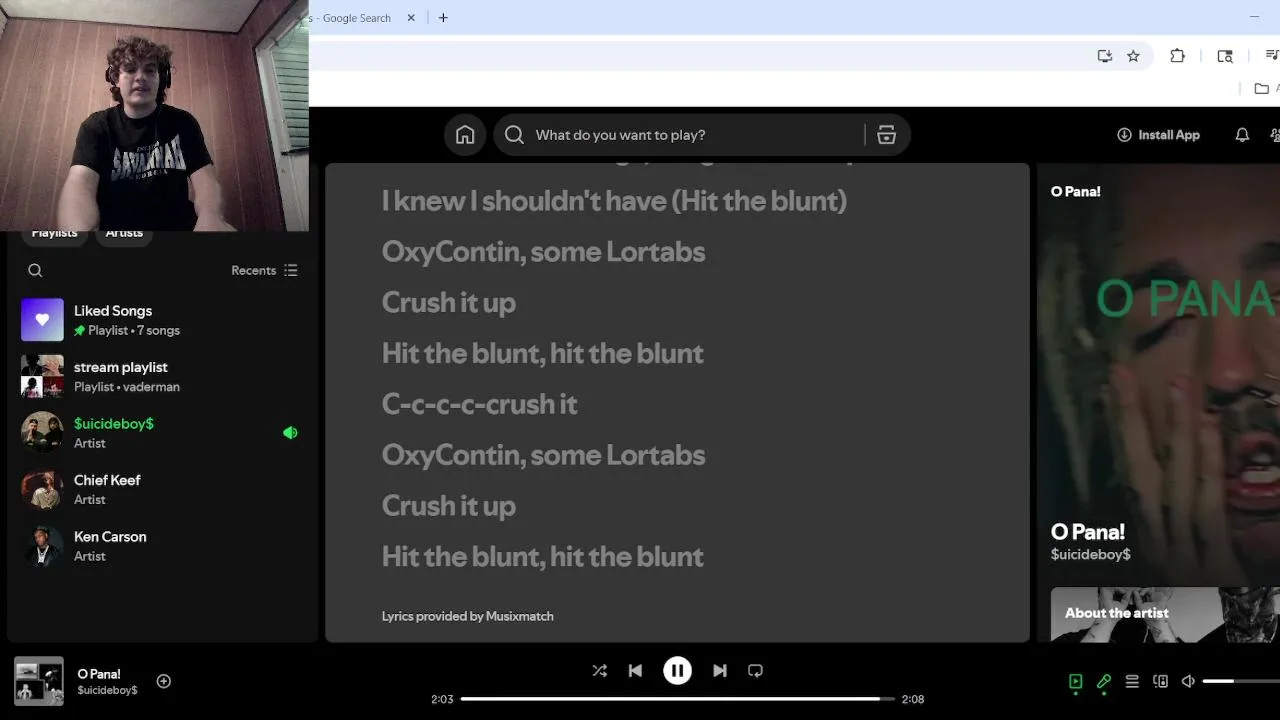Seek in the song progress bar

pos(677,699)
